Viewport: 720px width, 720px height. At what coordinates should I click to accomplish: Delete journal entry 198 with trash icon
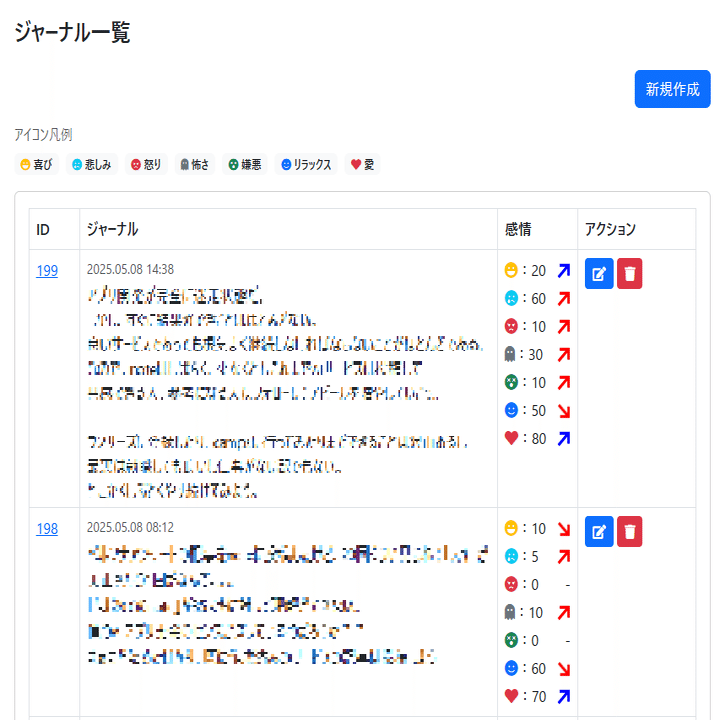tap(630, 532)
